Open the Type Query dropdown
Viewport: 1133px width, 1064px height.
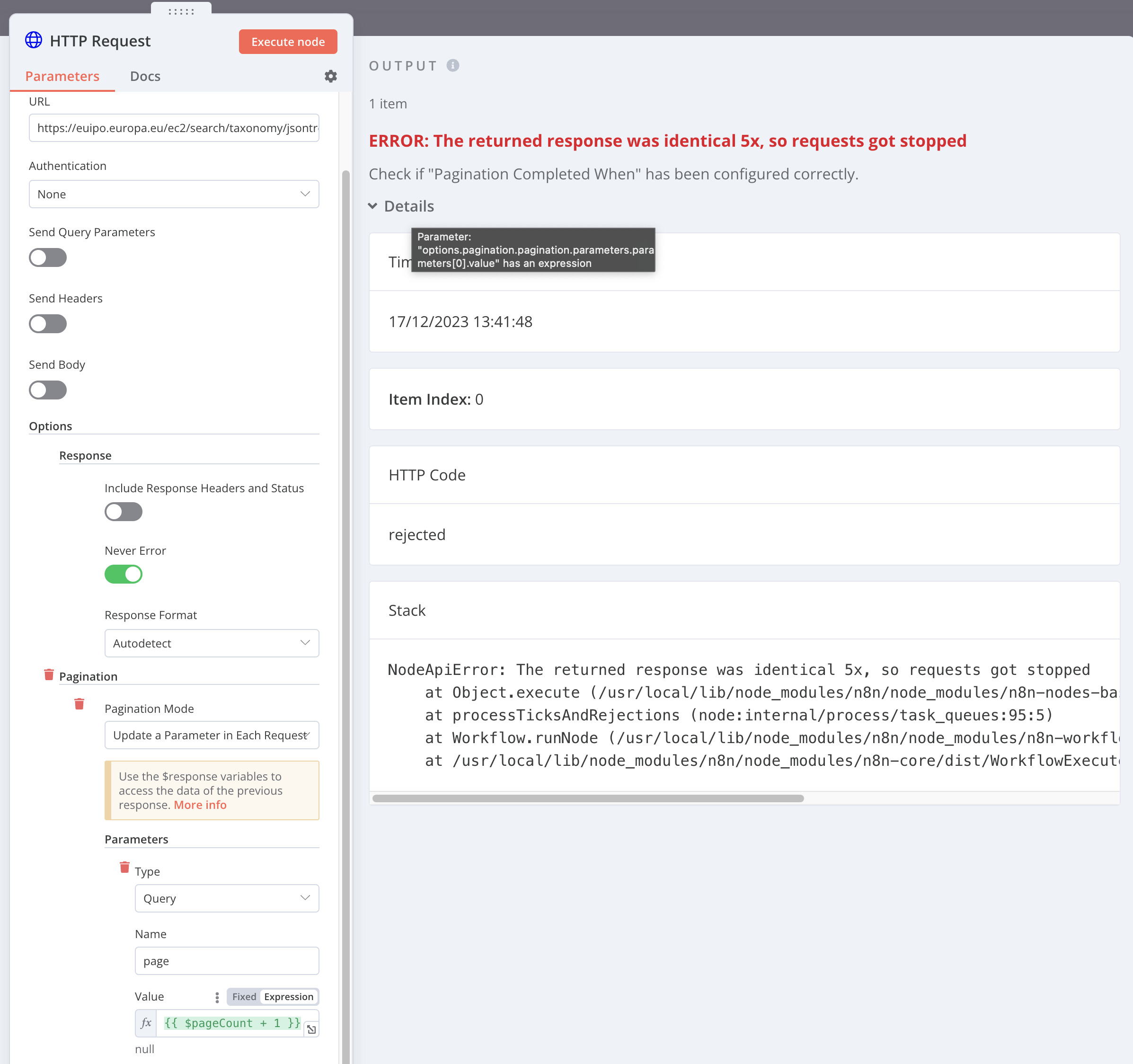click(x=227, y=899)
